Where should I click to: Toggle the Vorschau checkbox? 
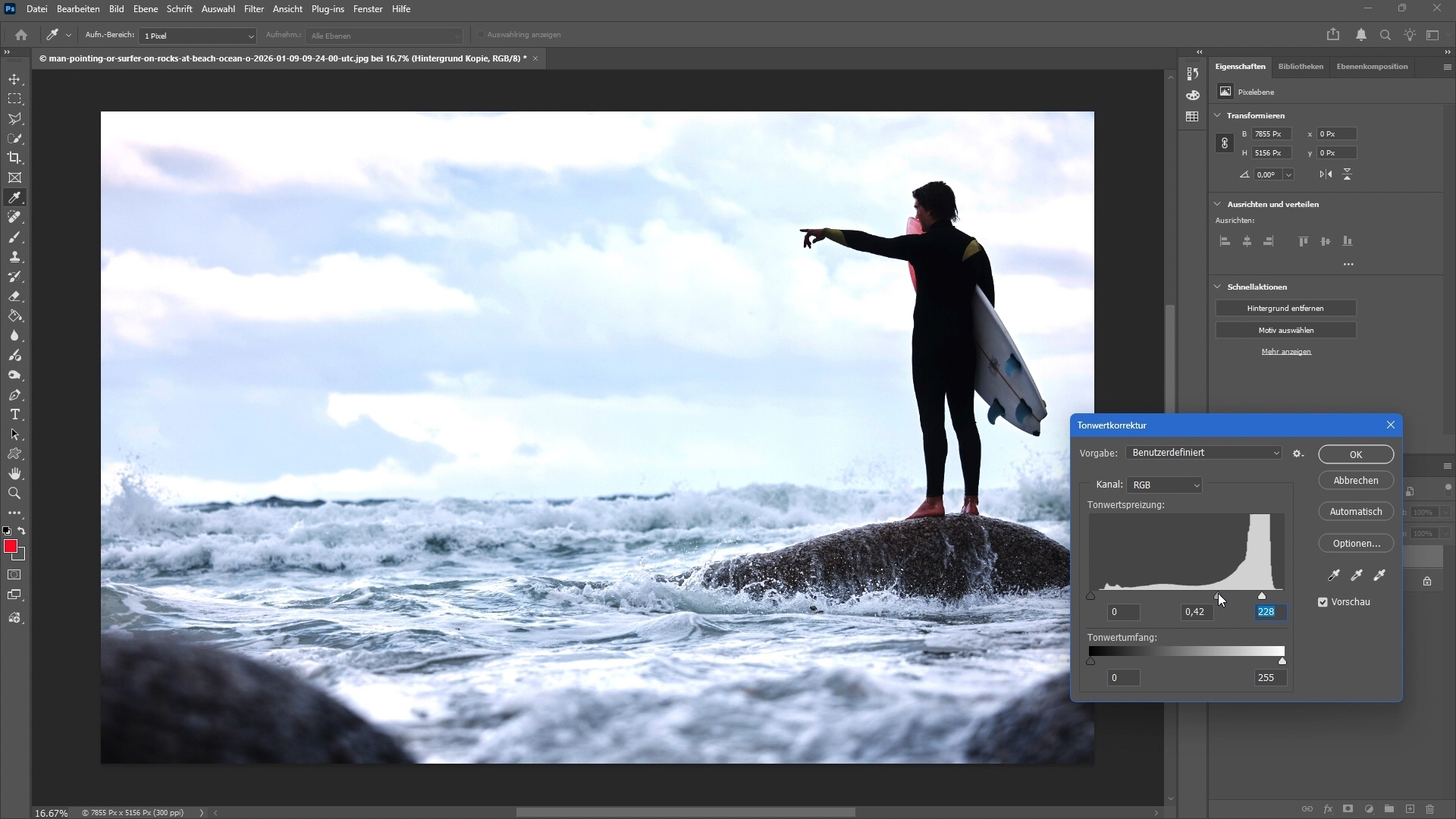point(1323,602)
